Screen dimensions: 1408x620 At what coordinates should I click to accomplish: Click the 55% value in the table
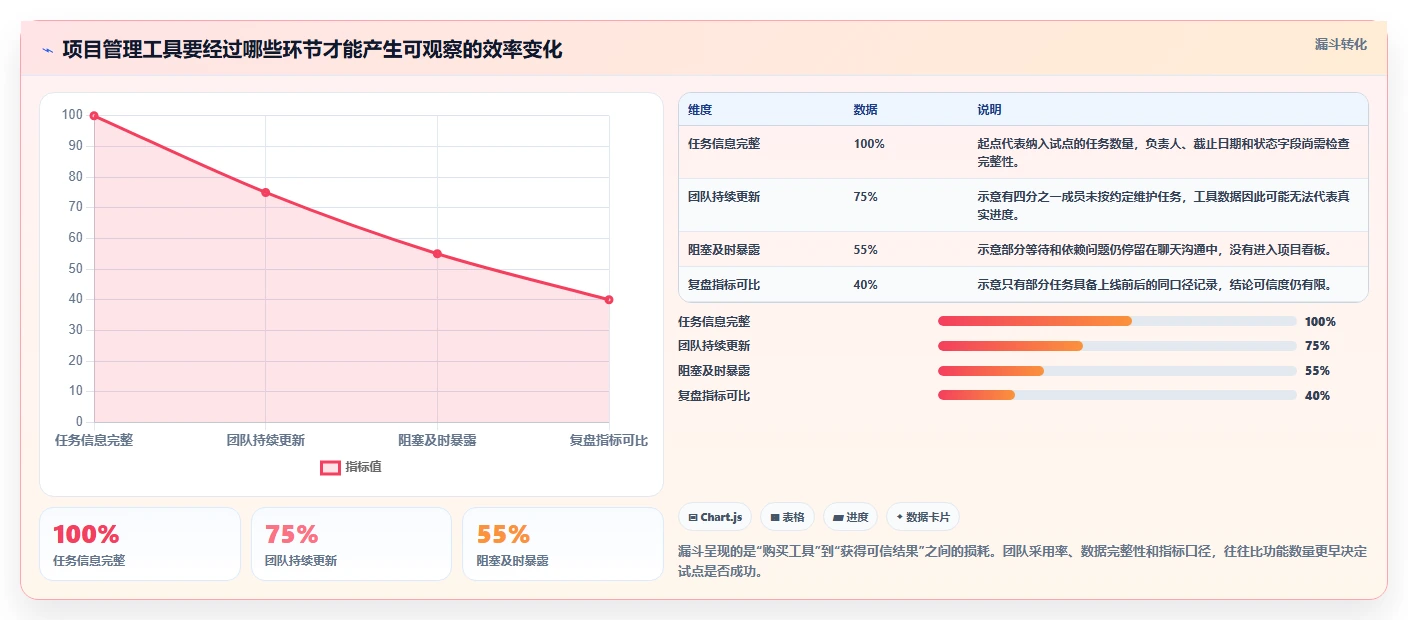(x=866, y=250)
